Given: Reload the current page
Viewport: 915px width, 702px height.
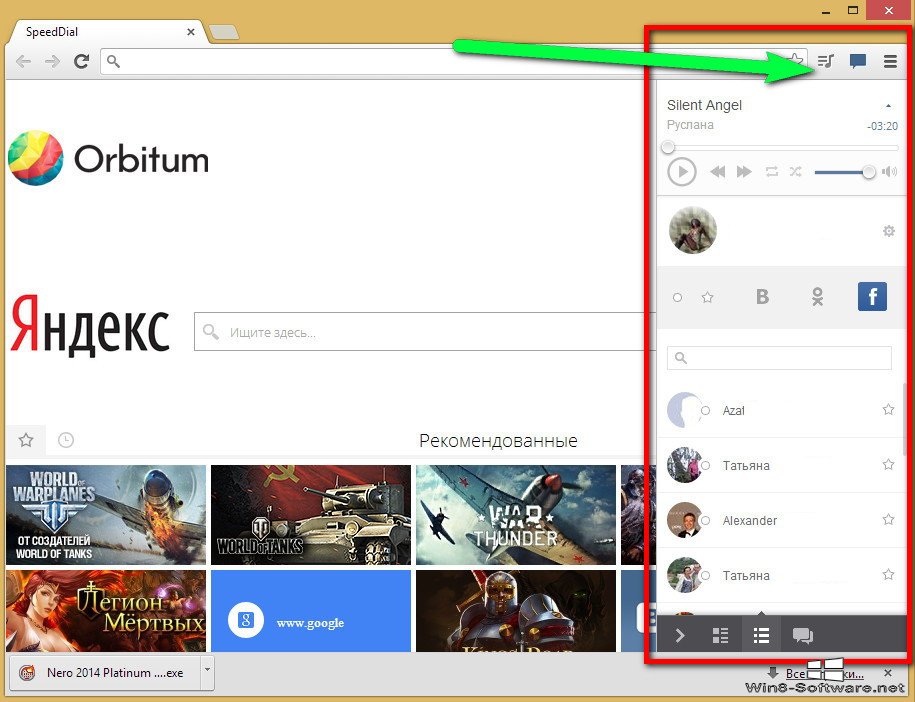Looking at the screenshot, I should click(x=82, y=61).
